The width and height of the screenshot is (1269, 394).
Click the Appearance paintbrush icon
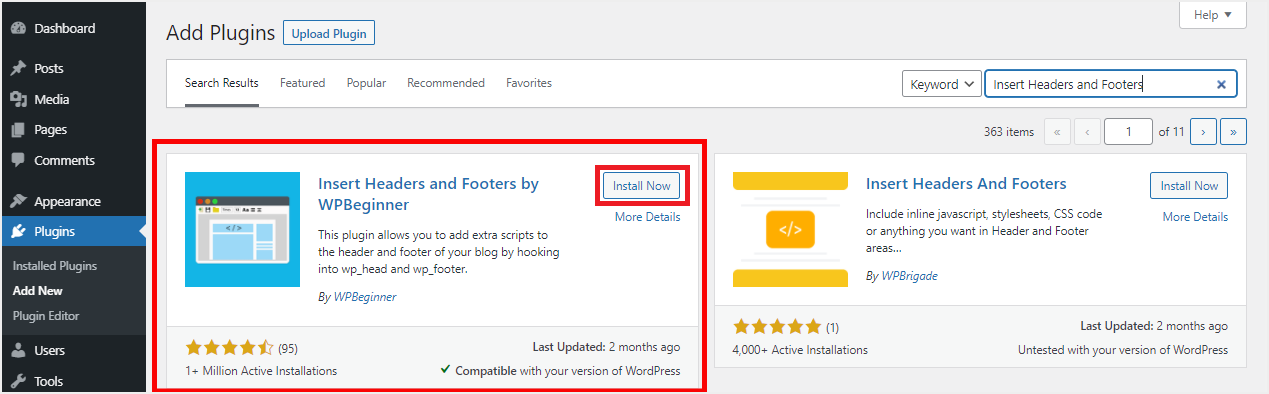[x=18, y=201]
